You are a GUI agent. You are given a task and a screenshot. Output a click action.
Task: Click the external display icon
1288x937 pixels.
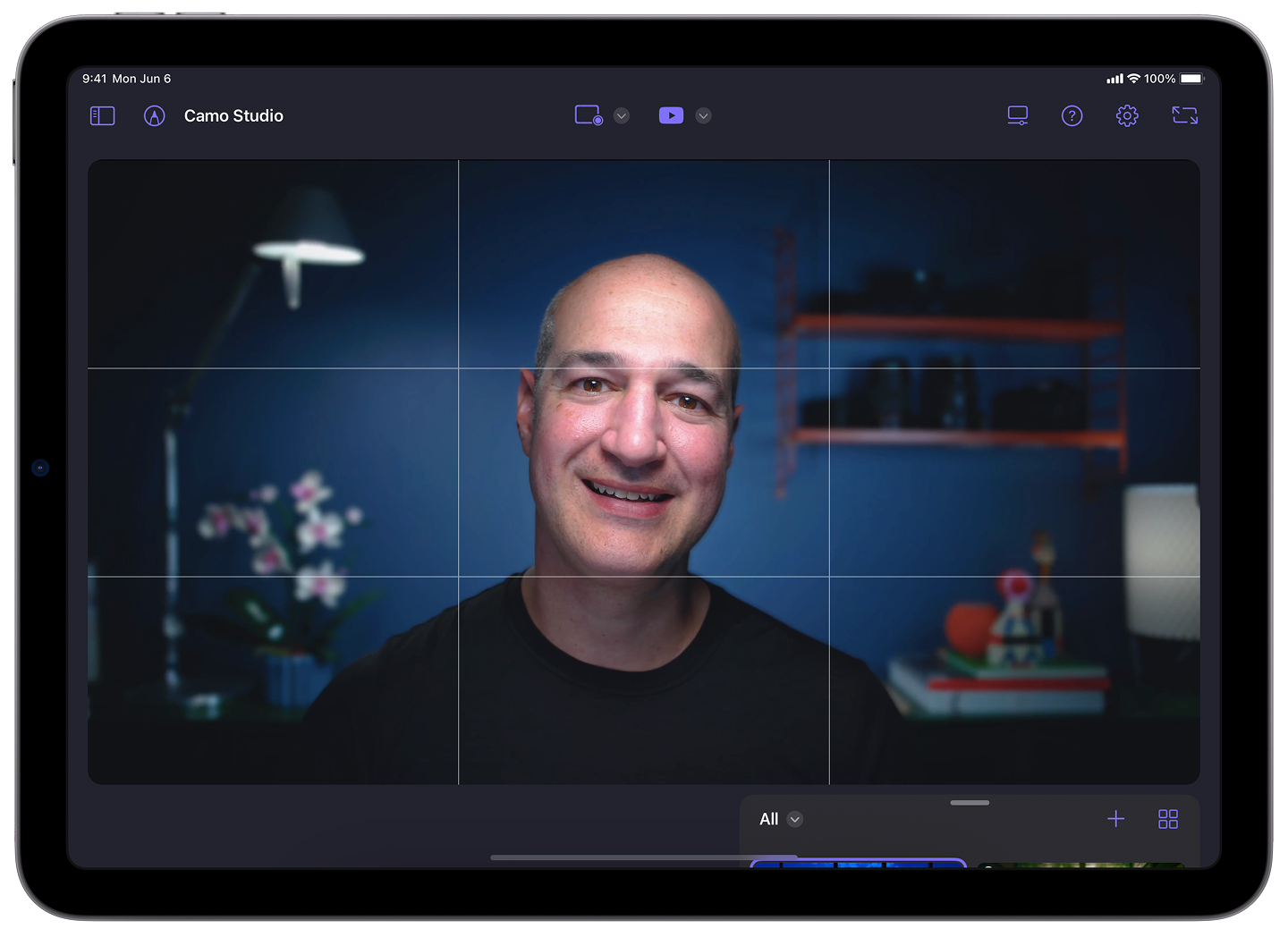click(1017, 115)
